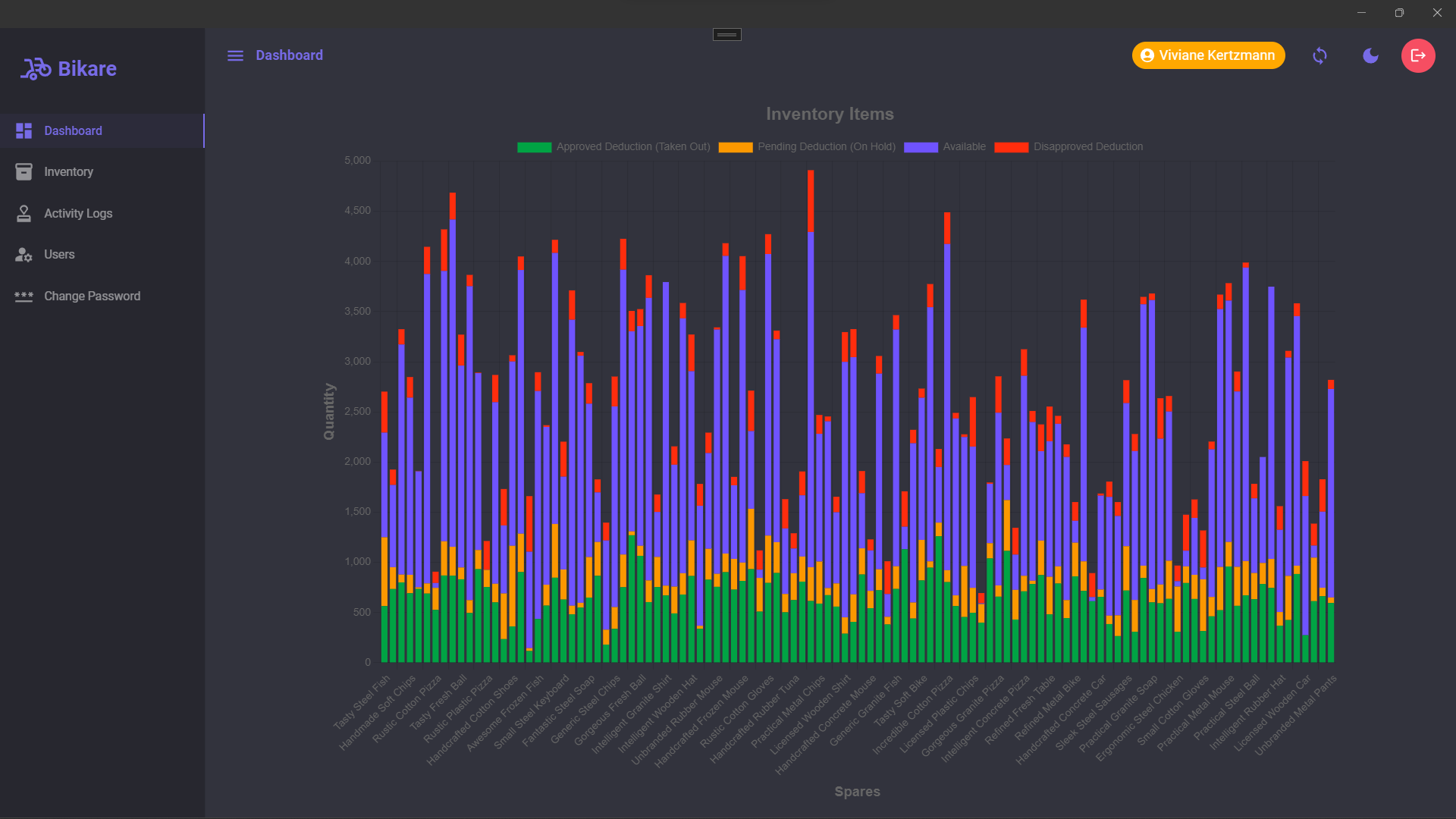Click the refresh/sync icon

coord(1319,55)
